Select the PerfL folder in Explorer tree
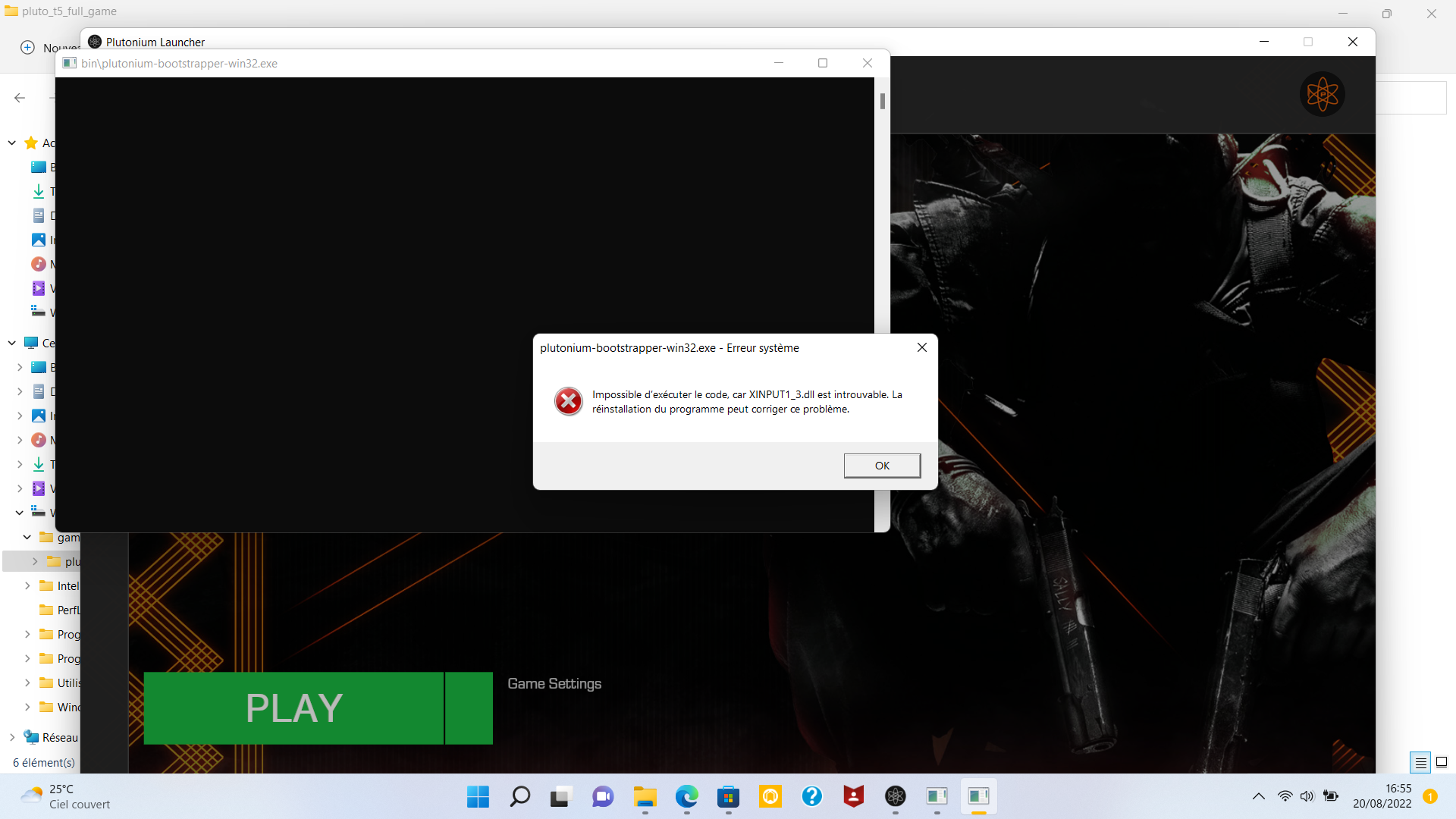This screenshot has width=1456, height=819. (59, 610)
